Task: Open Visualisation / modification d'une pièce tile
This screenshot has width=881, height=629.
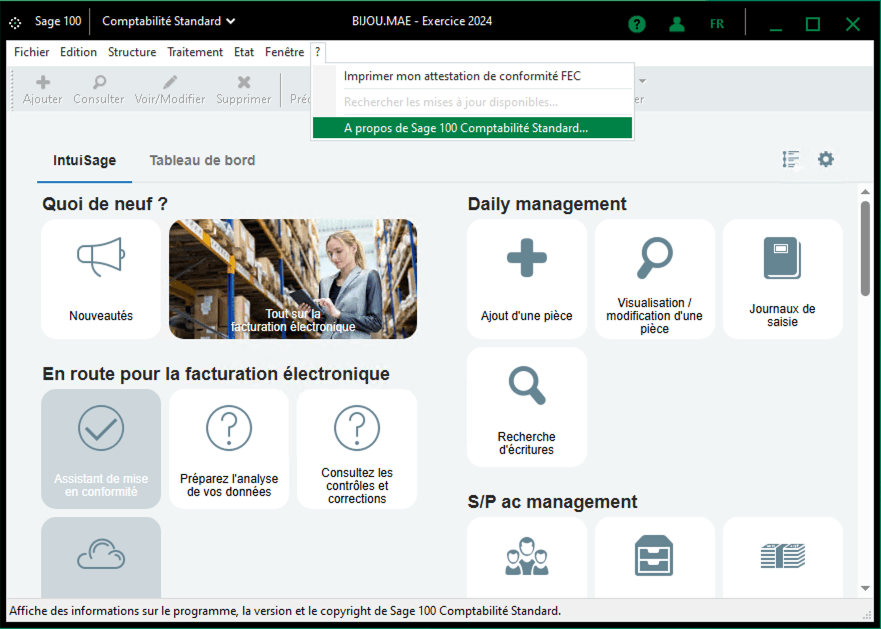Action: (655, 279)
